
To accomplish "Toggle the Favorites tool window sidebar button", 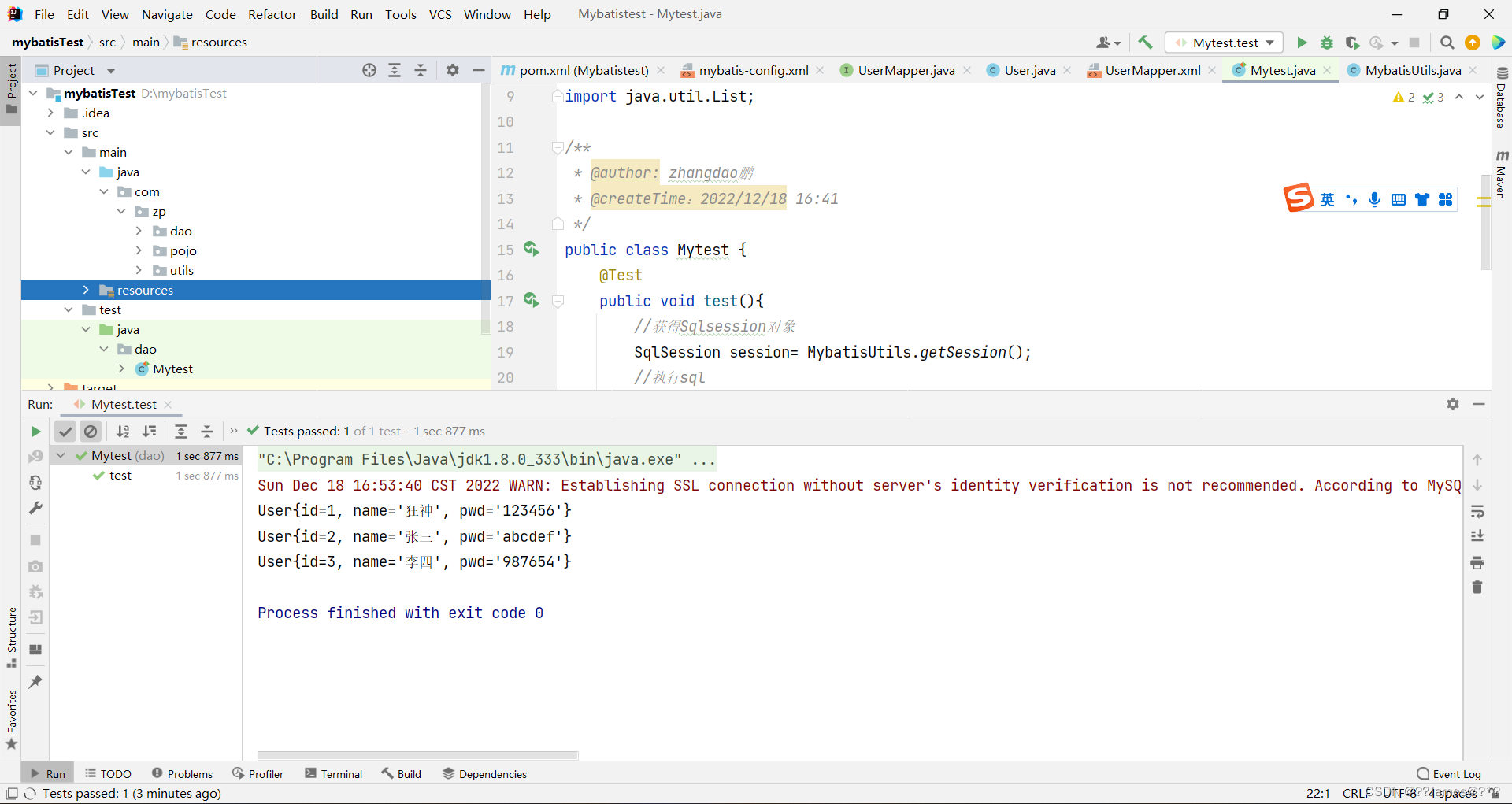I will pyautogui.click(x=11, y=720).
